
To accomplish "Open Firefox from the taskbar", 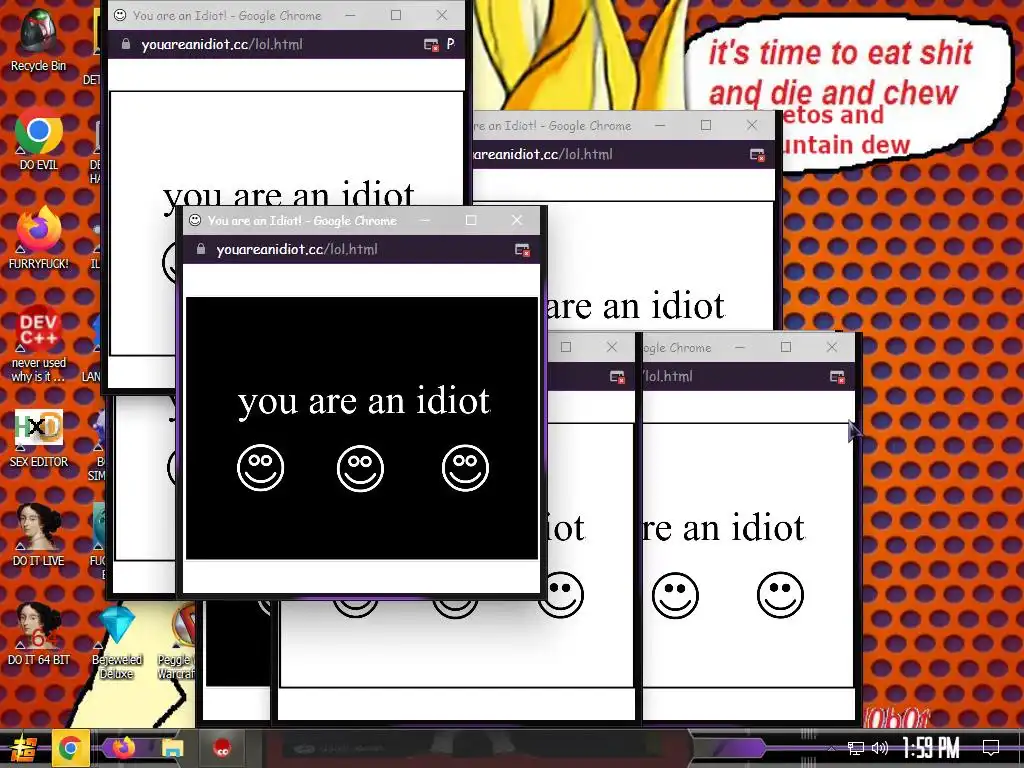I will pos(123,748).
